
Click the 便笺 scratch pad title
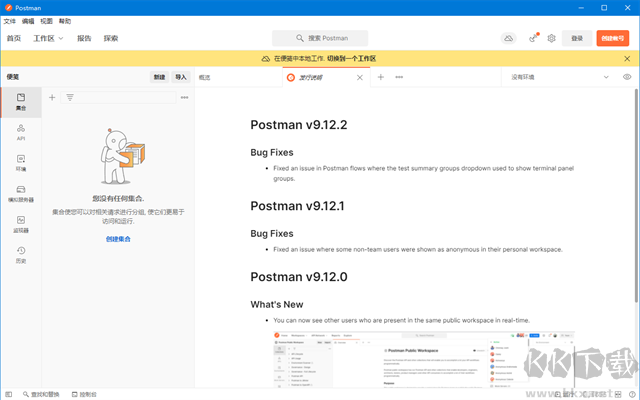coord(13,77)
